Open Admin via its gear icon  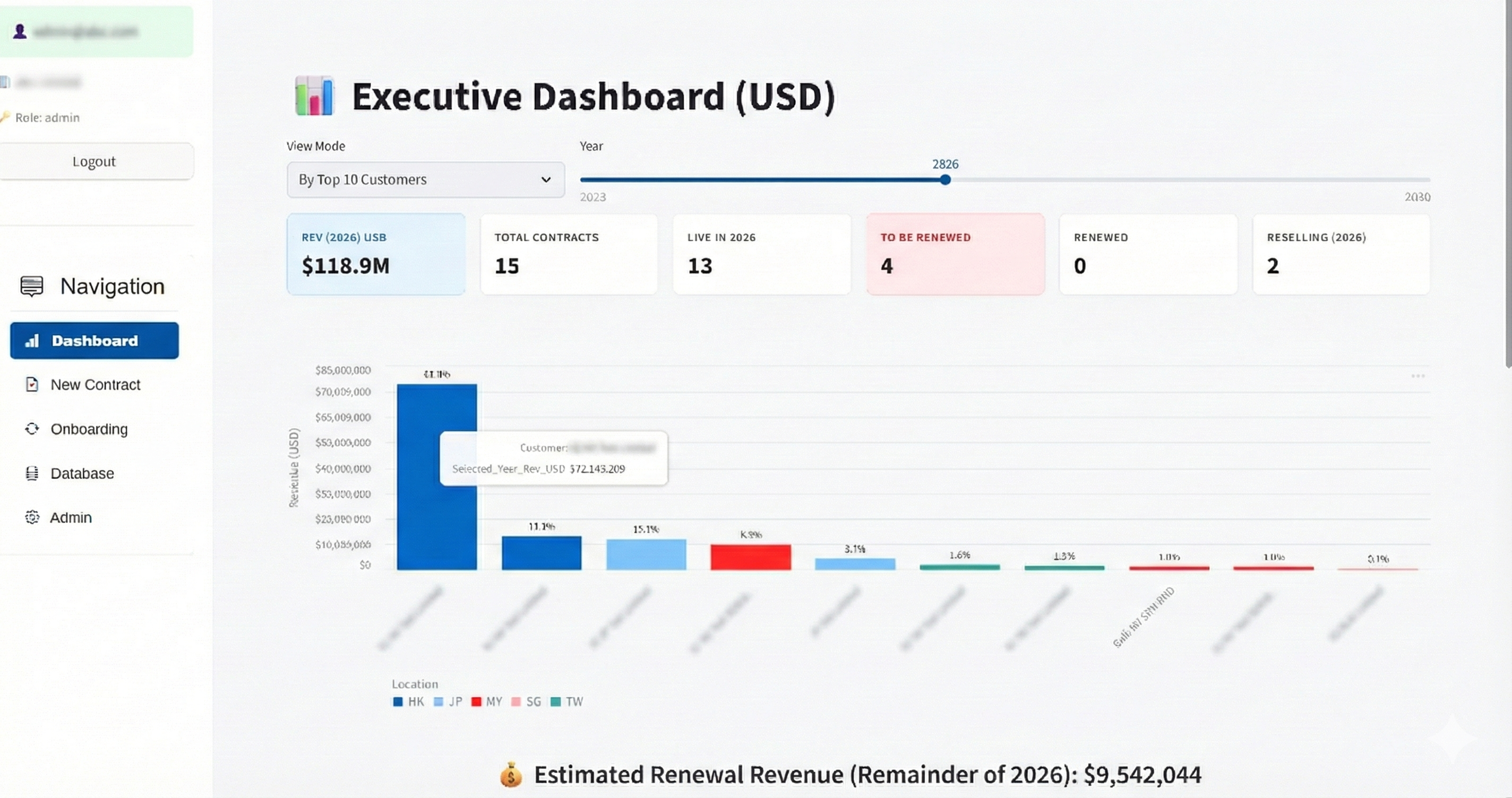point(32,517)
